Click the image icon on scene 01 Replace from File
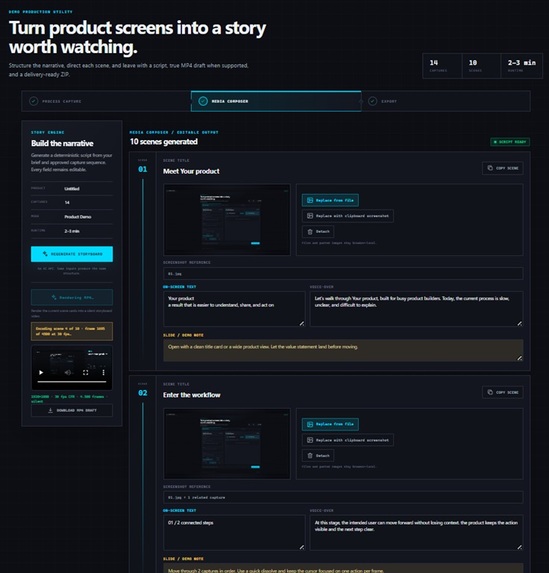This screenshot has width=549, height=573. click(x=310, y=200)
